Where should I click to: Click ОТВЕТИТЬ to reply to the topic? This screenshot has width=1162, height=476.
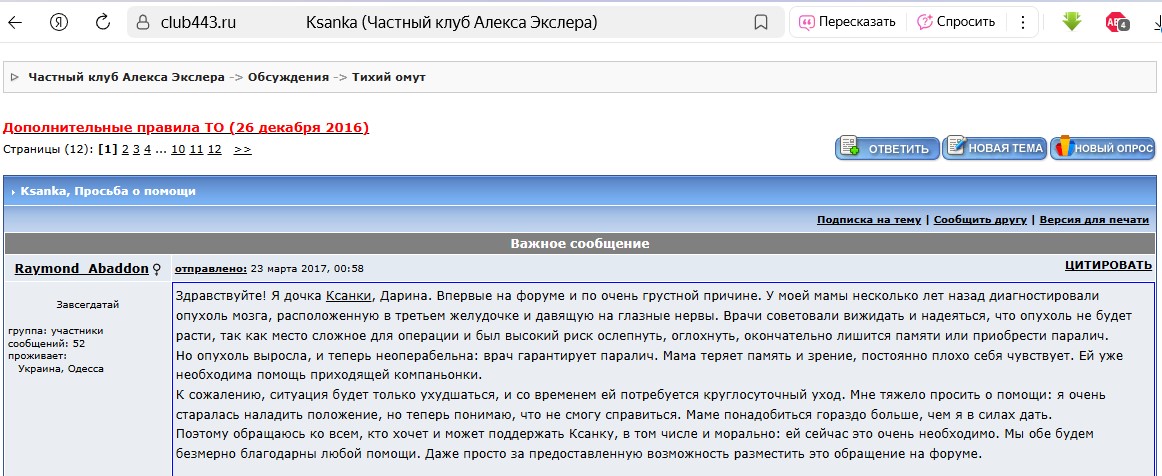click(x=887, y=149)
